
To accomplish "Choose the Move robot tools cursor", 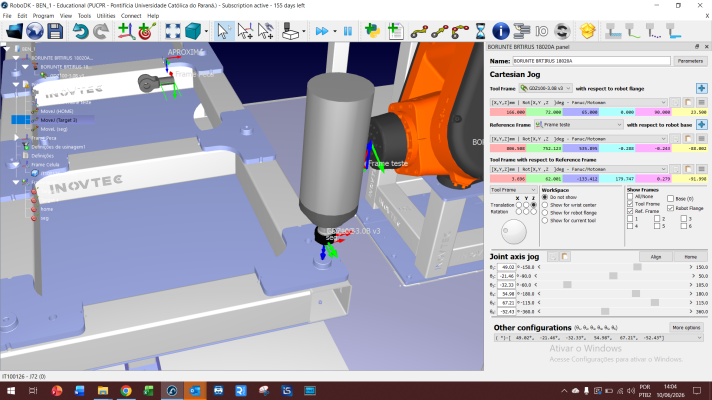I will tap(266, 31).
